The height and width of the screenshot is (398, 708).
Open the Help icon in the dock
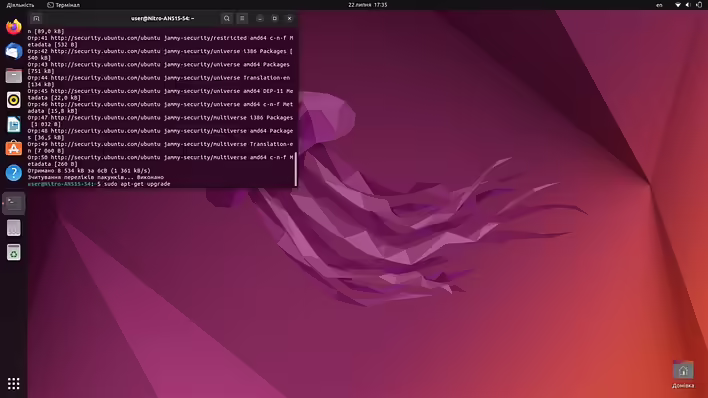14,173
